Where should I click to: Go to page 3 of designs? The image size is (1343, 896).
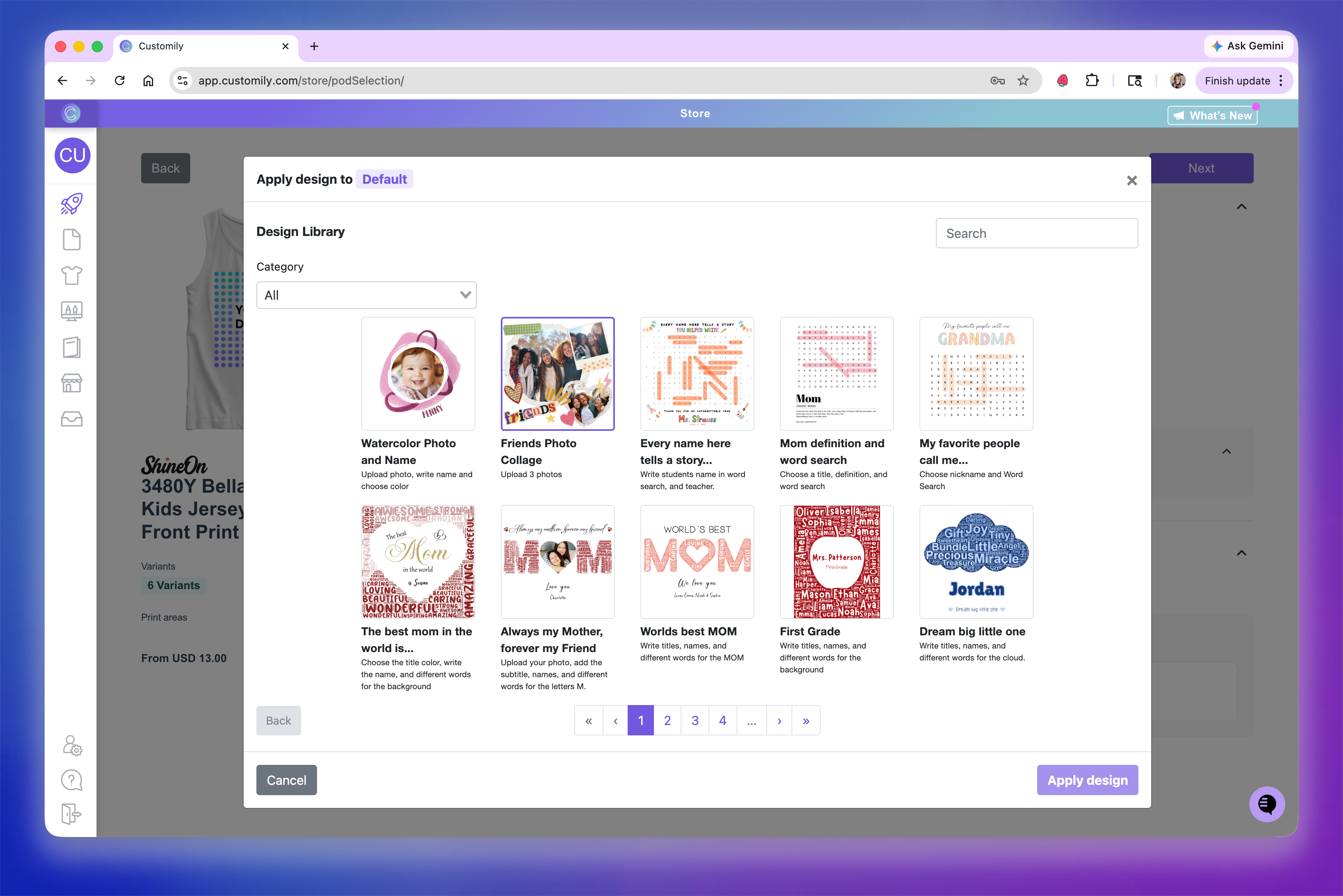(695, 721)
